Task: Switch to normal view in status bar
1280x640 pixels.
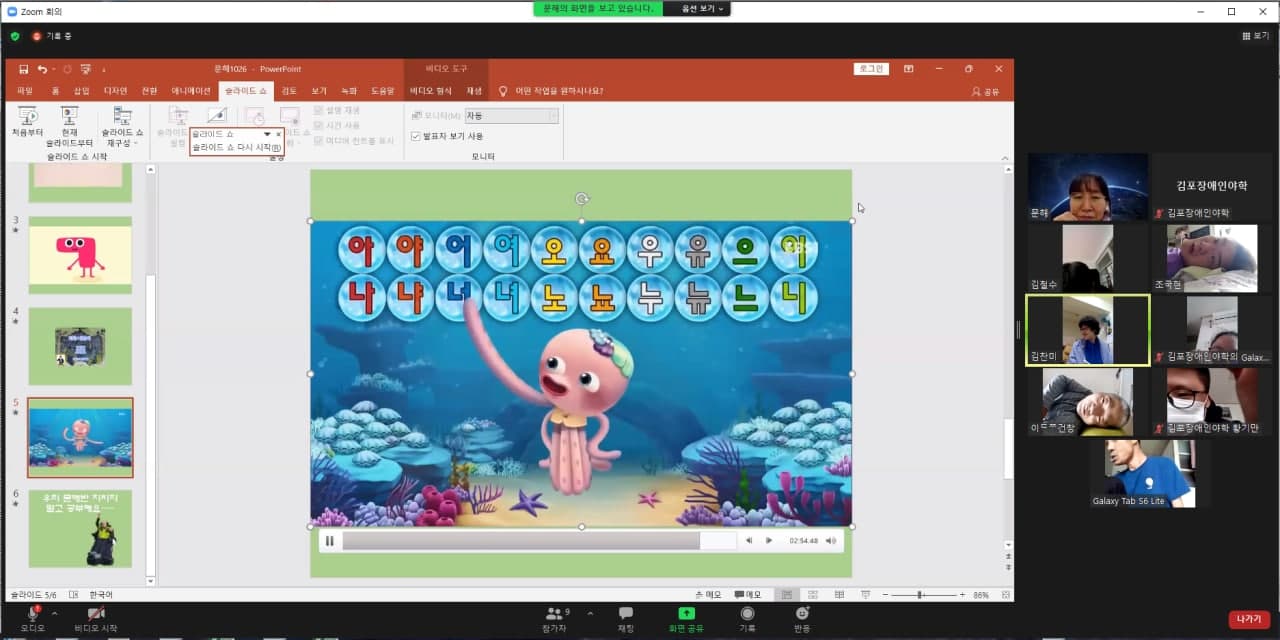Action: pos(788,595)
